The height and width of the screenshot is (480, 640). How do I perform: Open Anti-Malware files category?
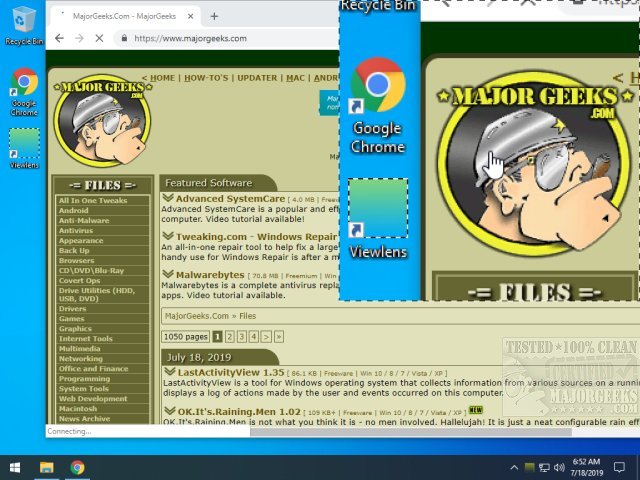[x=103, y=220]
